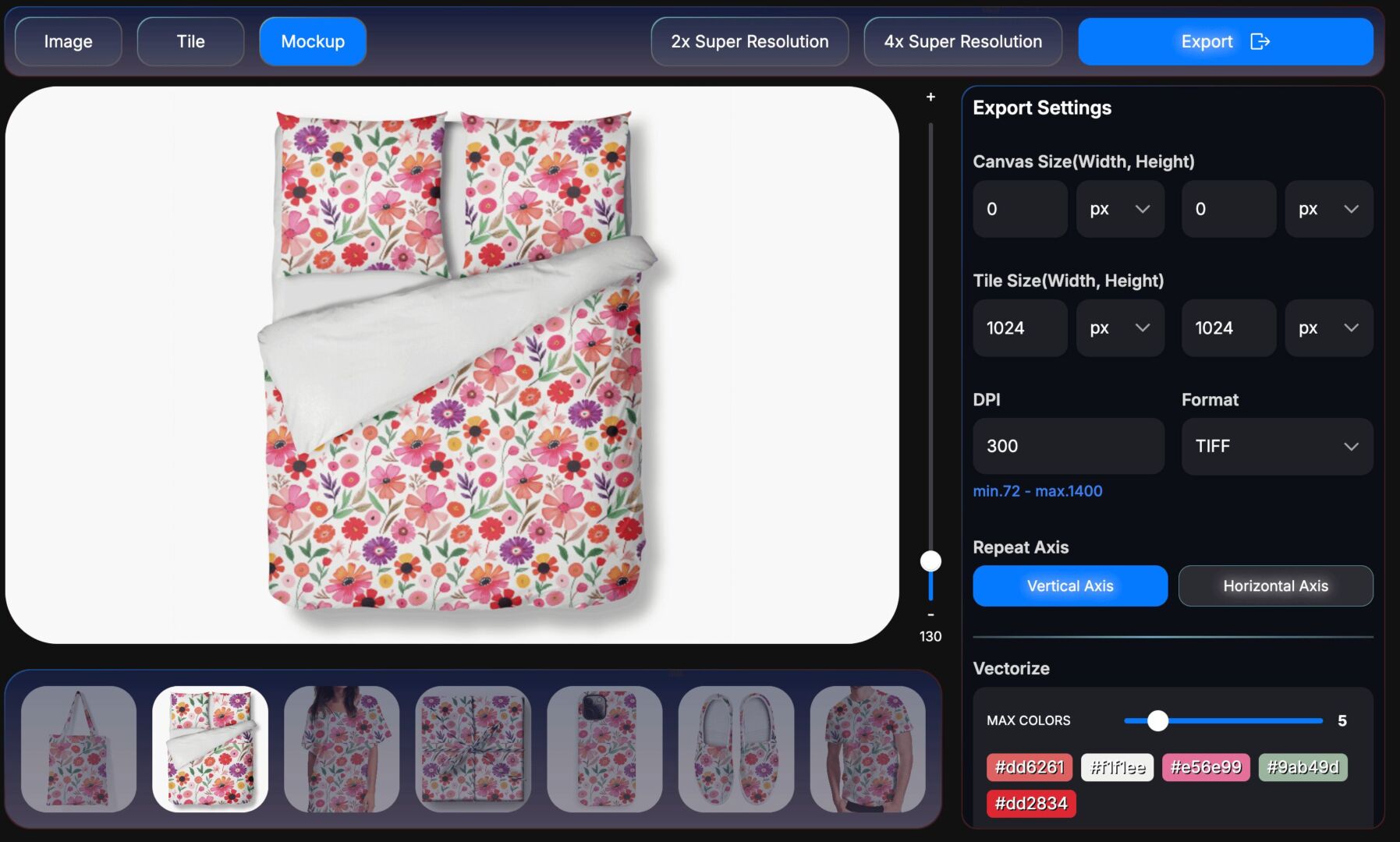Open the Tile height unit dropdown
Screen dimensions: 1400x842
(1329, 328)
